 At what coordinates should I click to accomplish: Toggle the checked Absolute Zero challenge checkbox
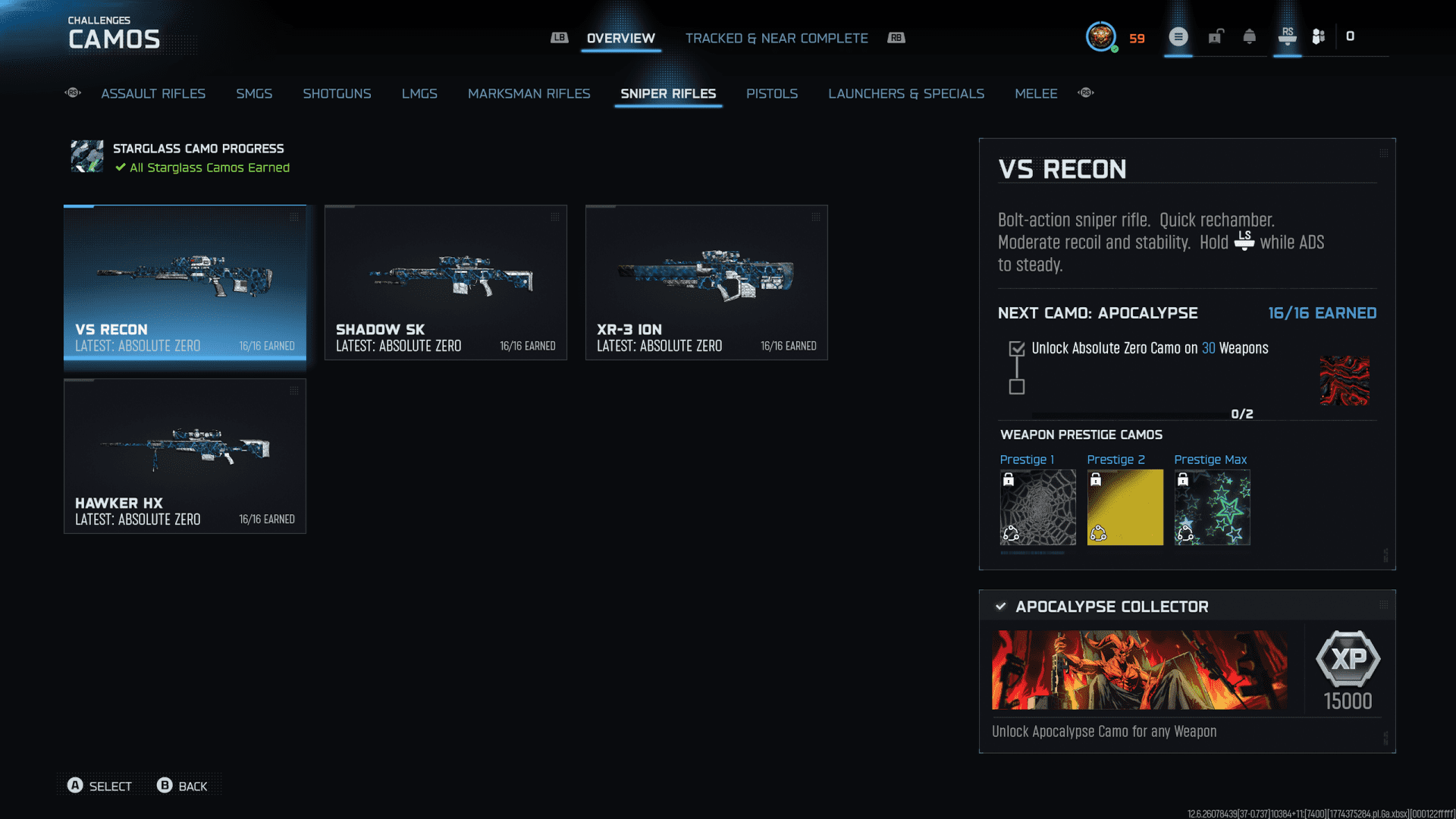[x=1017, y=349]
